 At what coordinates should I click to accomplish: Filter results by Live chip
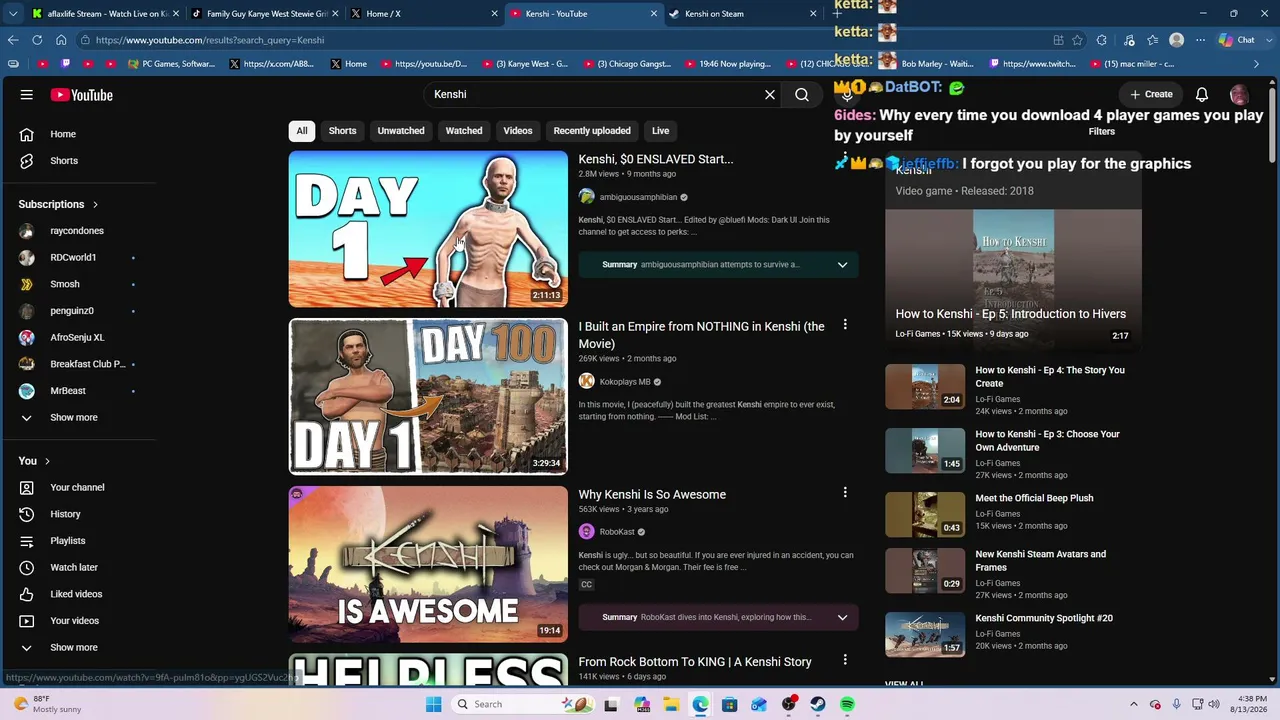661,131
